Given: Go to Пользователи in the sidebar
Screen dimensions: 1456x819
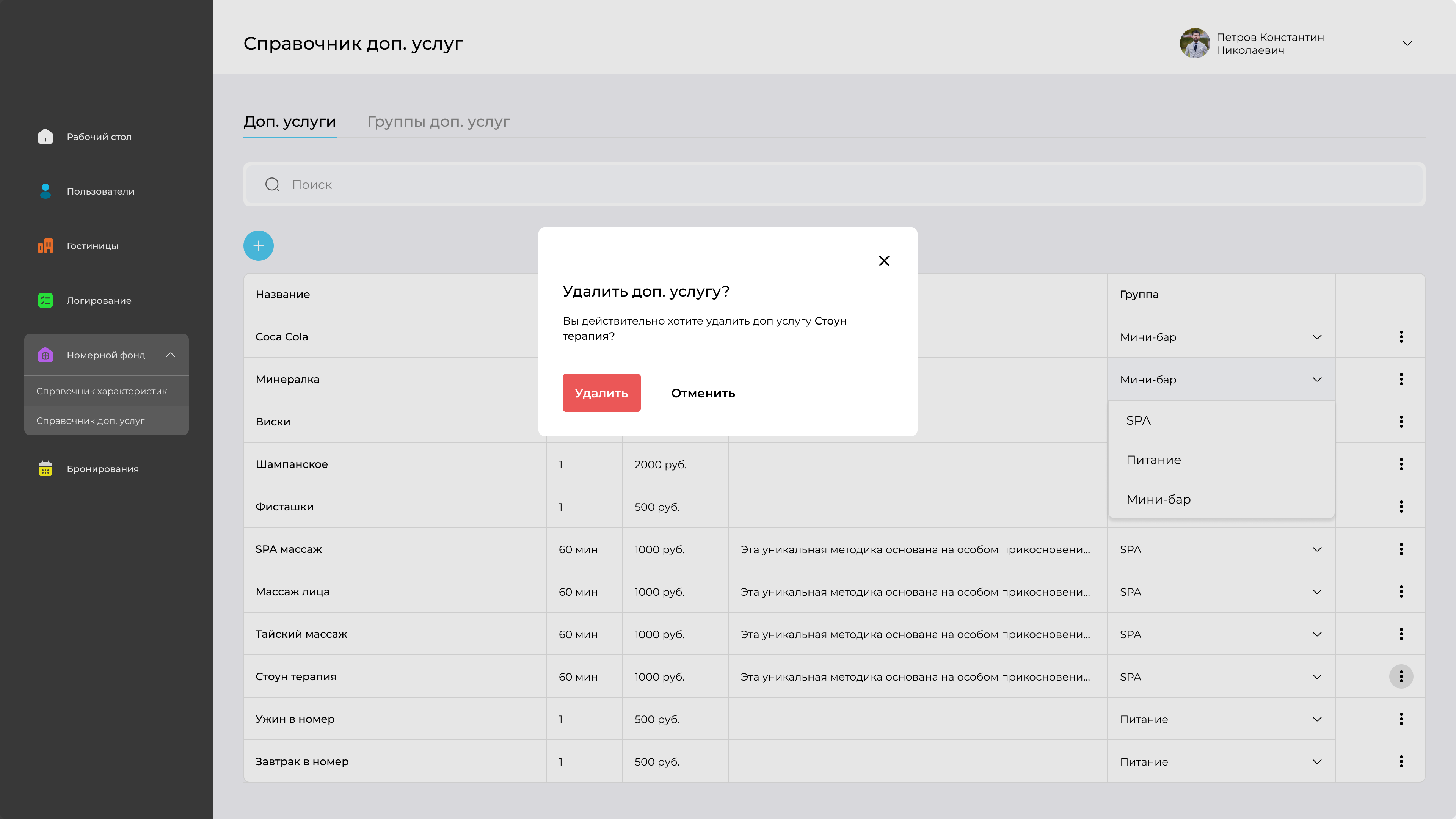Looking at the screenshot, I should (100, 191).
